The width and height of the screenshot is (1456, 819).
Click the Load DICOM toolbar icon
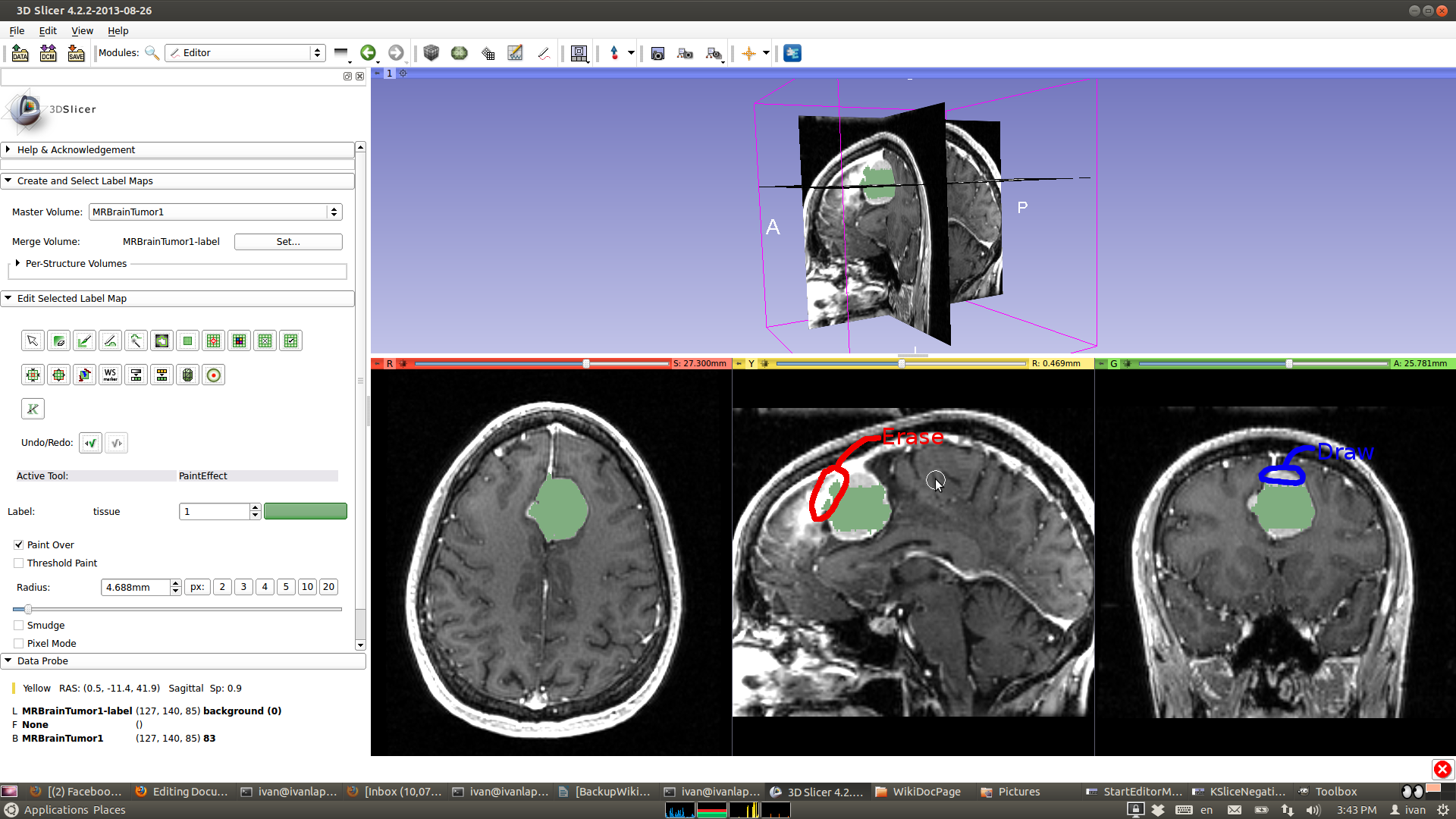coord(48,53)
